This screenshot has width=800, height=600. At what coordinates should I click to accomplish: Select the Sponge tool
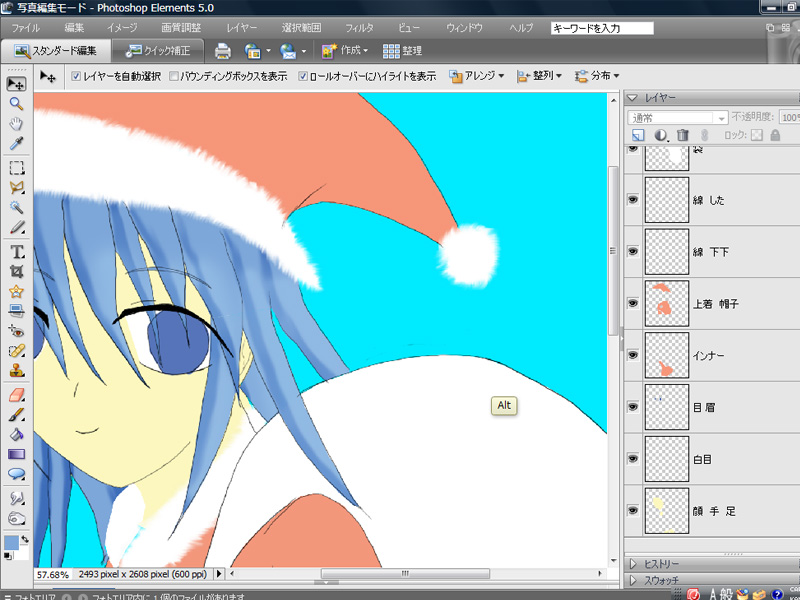16,519
